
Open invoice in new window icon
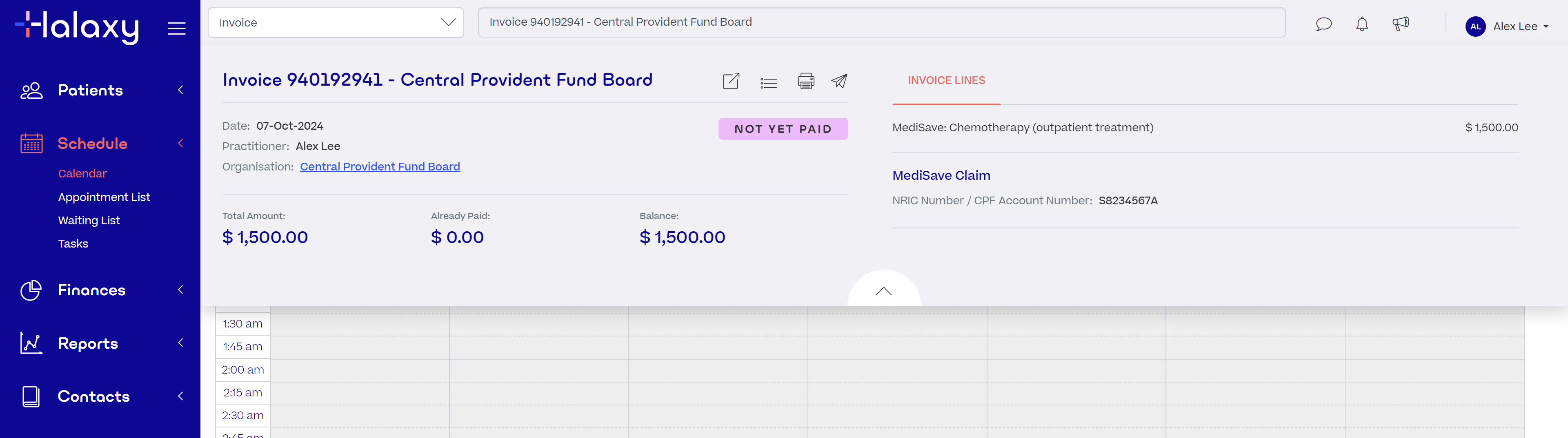coord(730,81)
